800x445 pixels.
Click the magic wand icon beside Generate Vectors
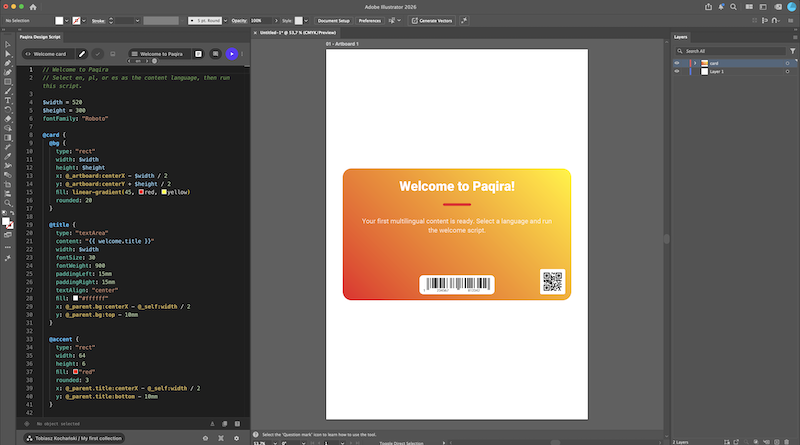pos(464,20)
